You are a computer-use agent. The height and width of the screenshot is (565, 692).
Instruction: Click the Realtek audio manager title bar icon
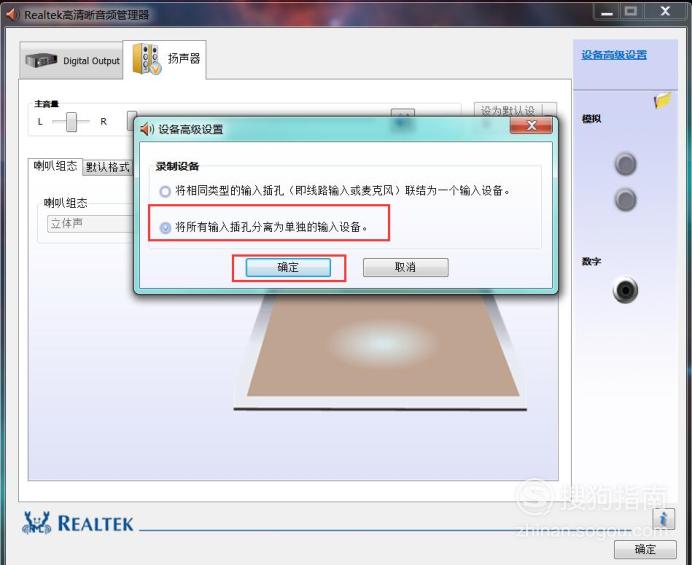click(12, 14)
